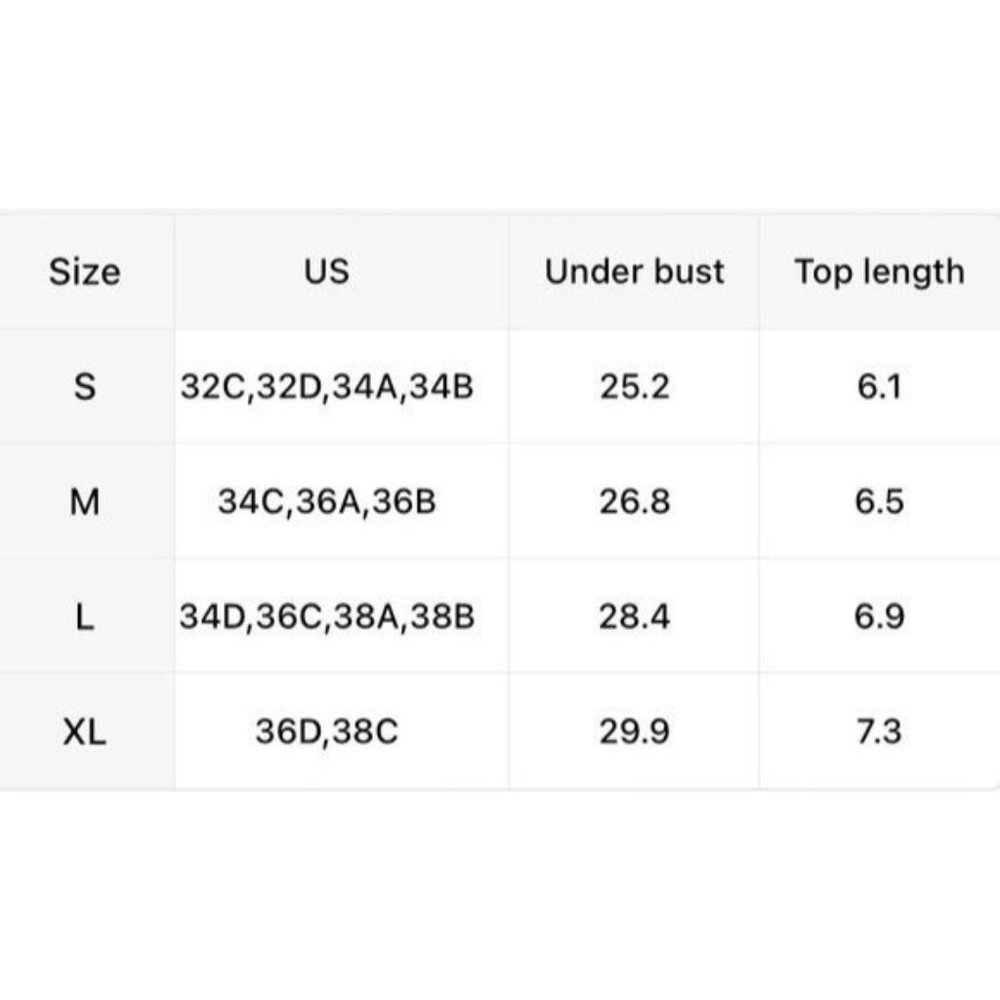Click the S size row label
The height and width of the screenshot is (1000, 1000).
(x=85, y=386)
